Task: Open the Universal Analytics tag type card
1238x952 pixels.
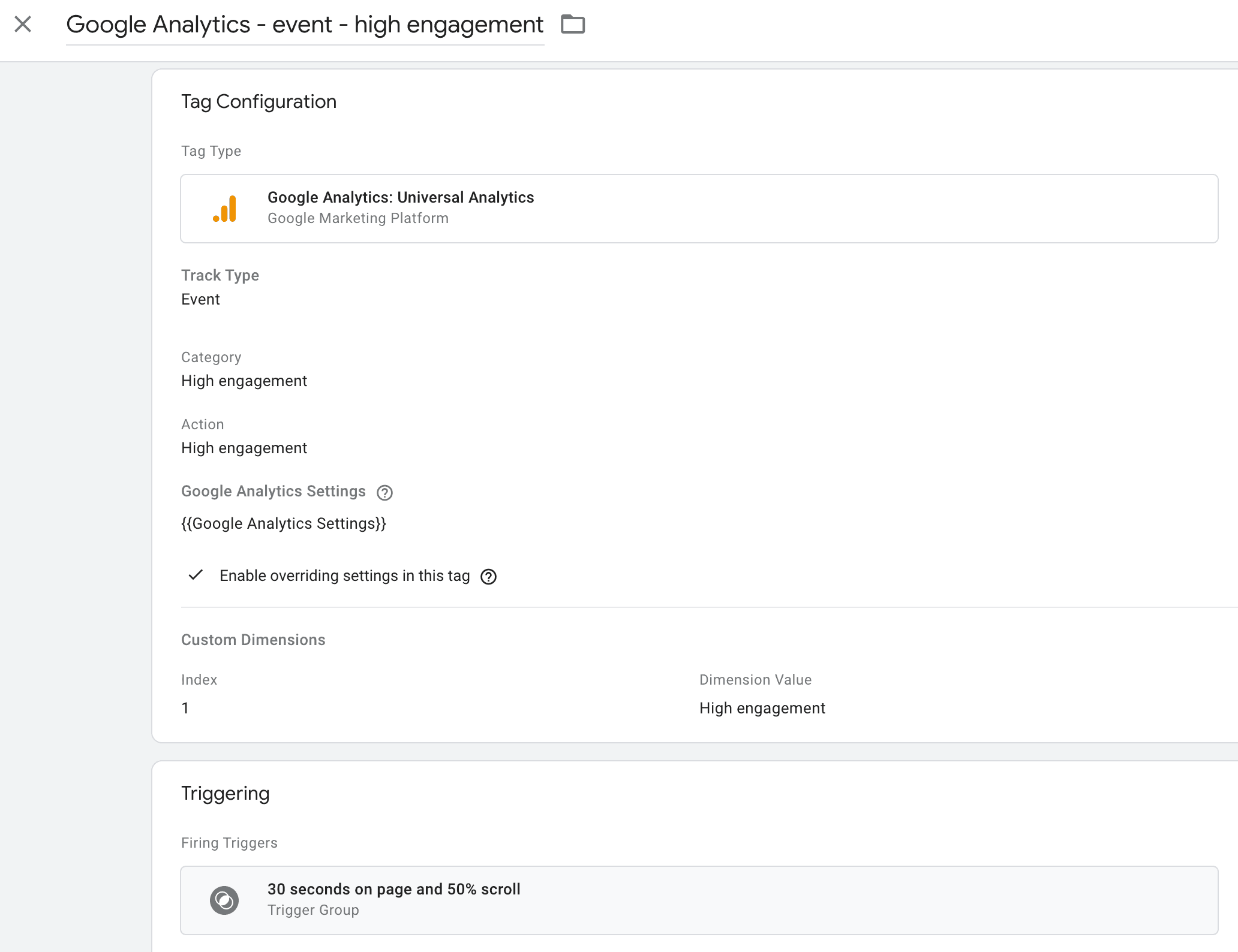Action: [x=699, y=209]
